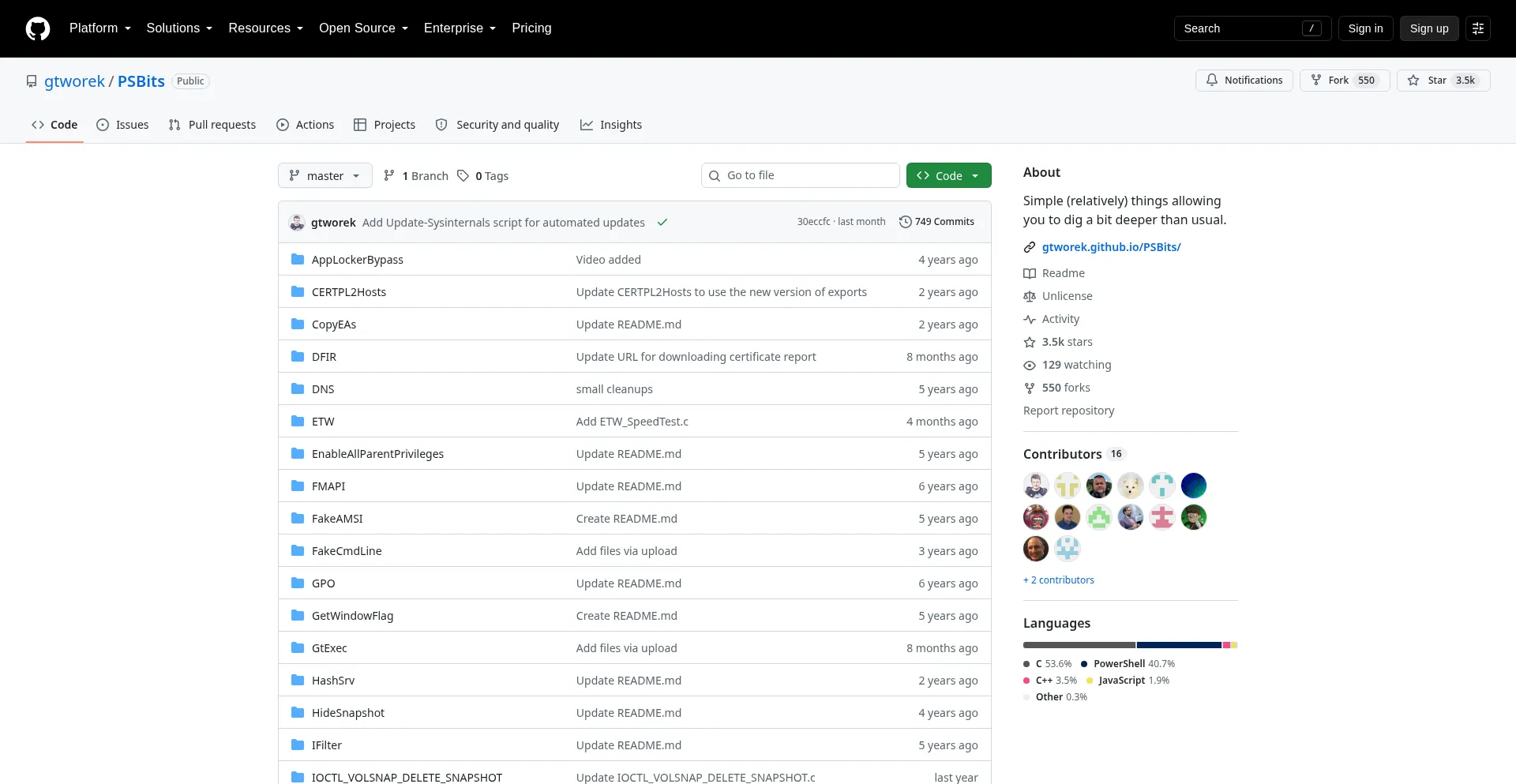Click the Sign in button

1366,28
